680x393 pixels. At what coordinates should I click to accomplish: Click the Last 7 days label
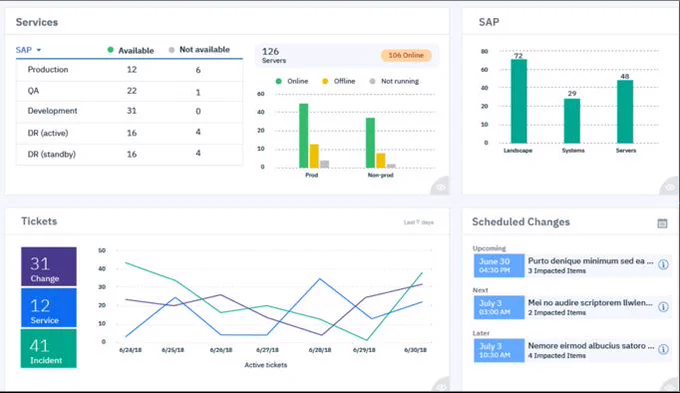(x=418, y=222)
